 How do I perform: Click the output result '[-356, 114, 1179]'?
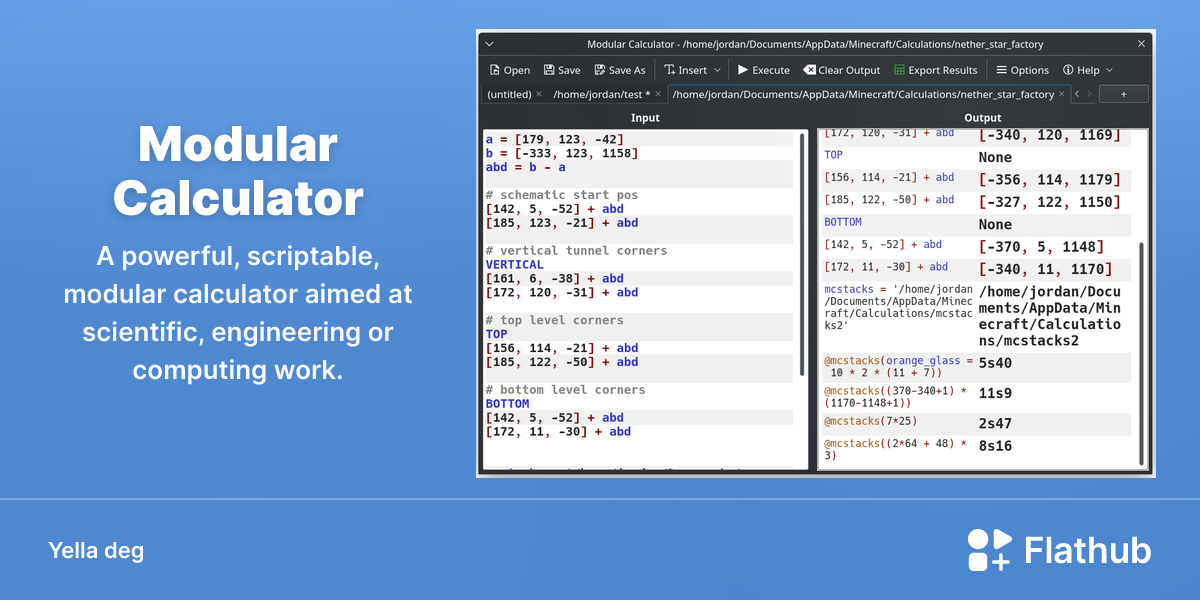(x=1048, y=180)
